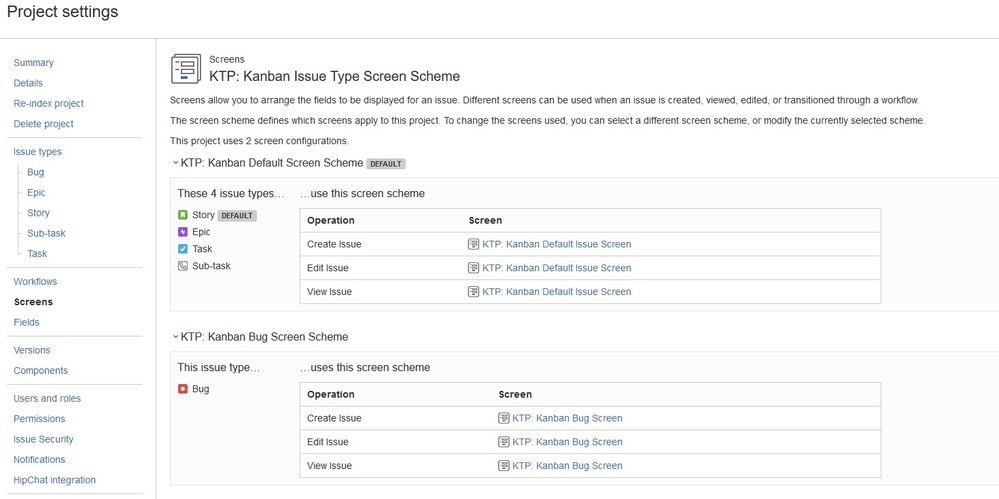Screen dimensions: 999x499
Task: Click the DEFAULT badge next to Story
Action: click(237, 215)
